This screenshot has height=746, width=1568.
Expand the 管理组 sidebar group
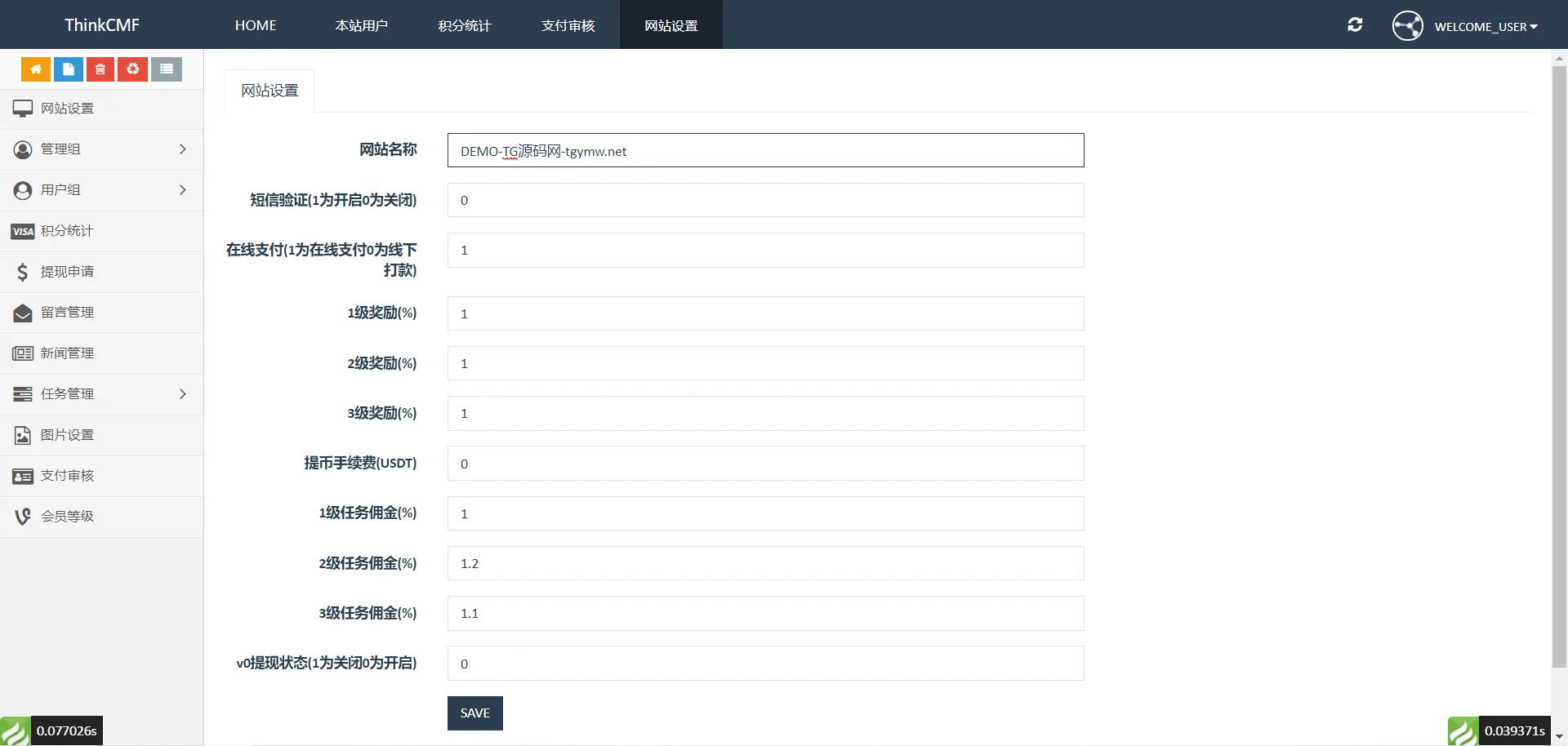pyautogui.click(x=101, y=149)
